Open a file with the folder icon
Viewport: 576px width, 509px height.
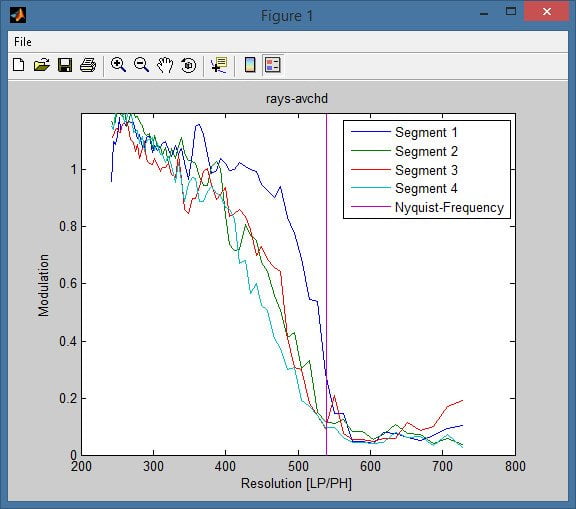pyautogui.click(x=42, y=65)
